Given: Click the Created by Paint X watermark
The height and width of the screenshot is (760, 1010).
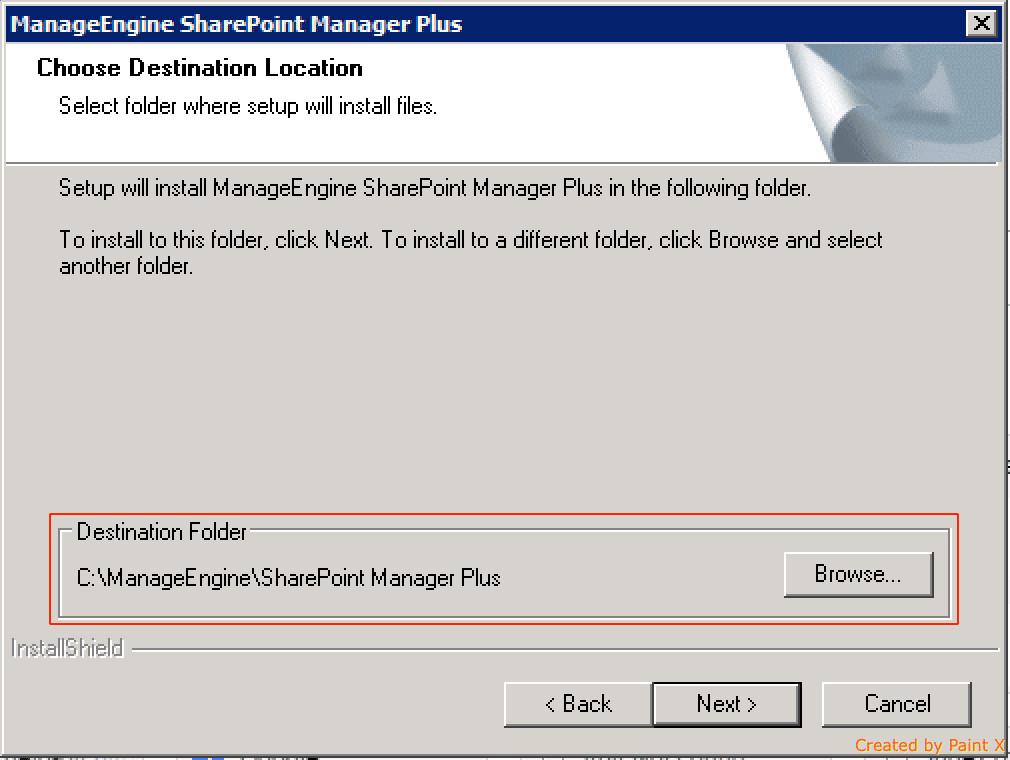Looking at the screenshot, I should point(929,745).
